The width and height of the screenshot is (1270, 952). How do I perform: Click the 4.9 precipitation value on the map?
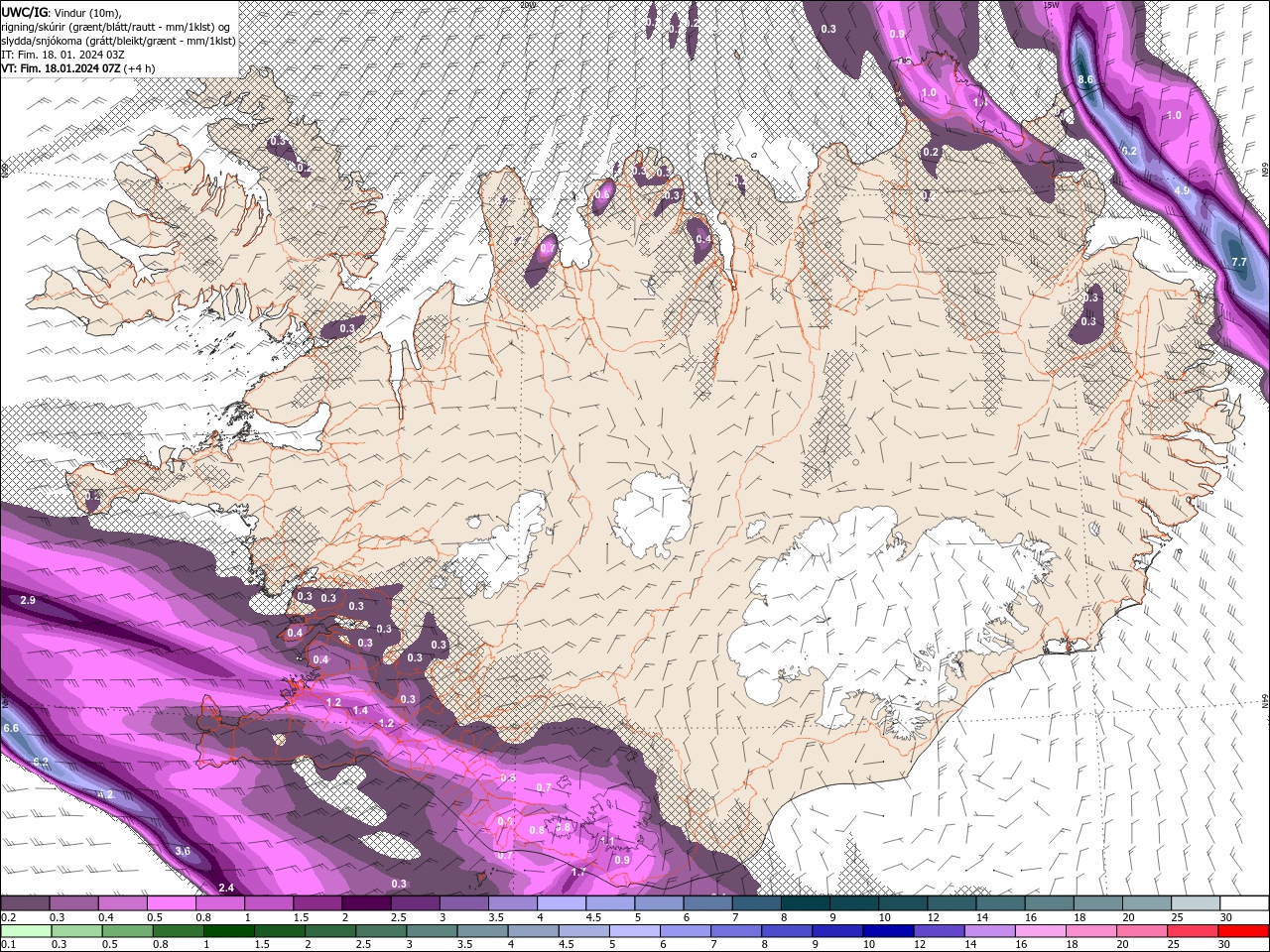tap(1182, 190)
